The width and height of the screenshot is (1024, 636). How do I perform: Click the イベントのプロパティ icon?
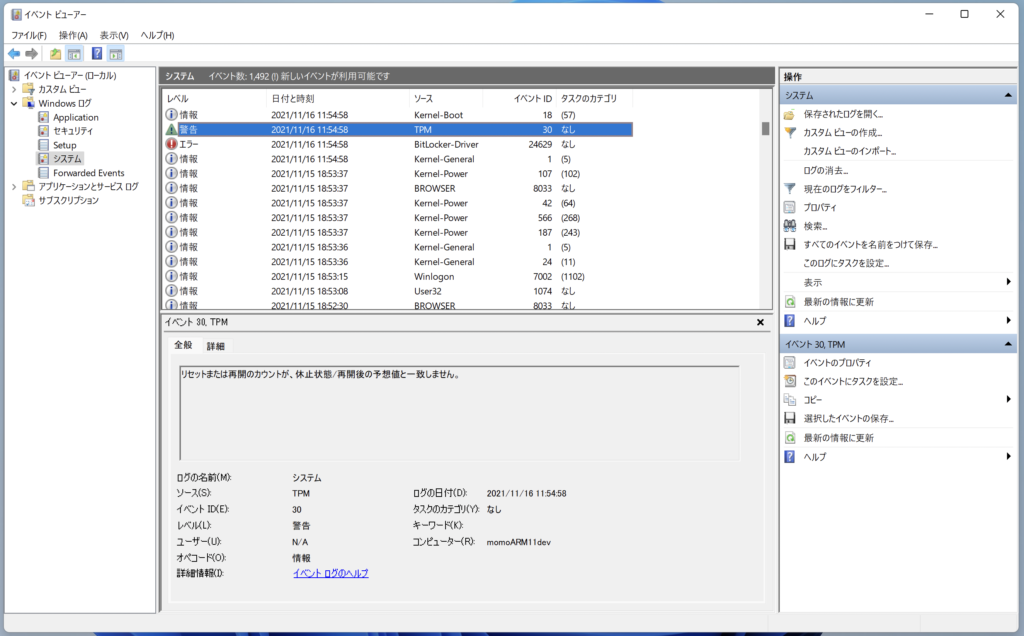(790, 362)
